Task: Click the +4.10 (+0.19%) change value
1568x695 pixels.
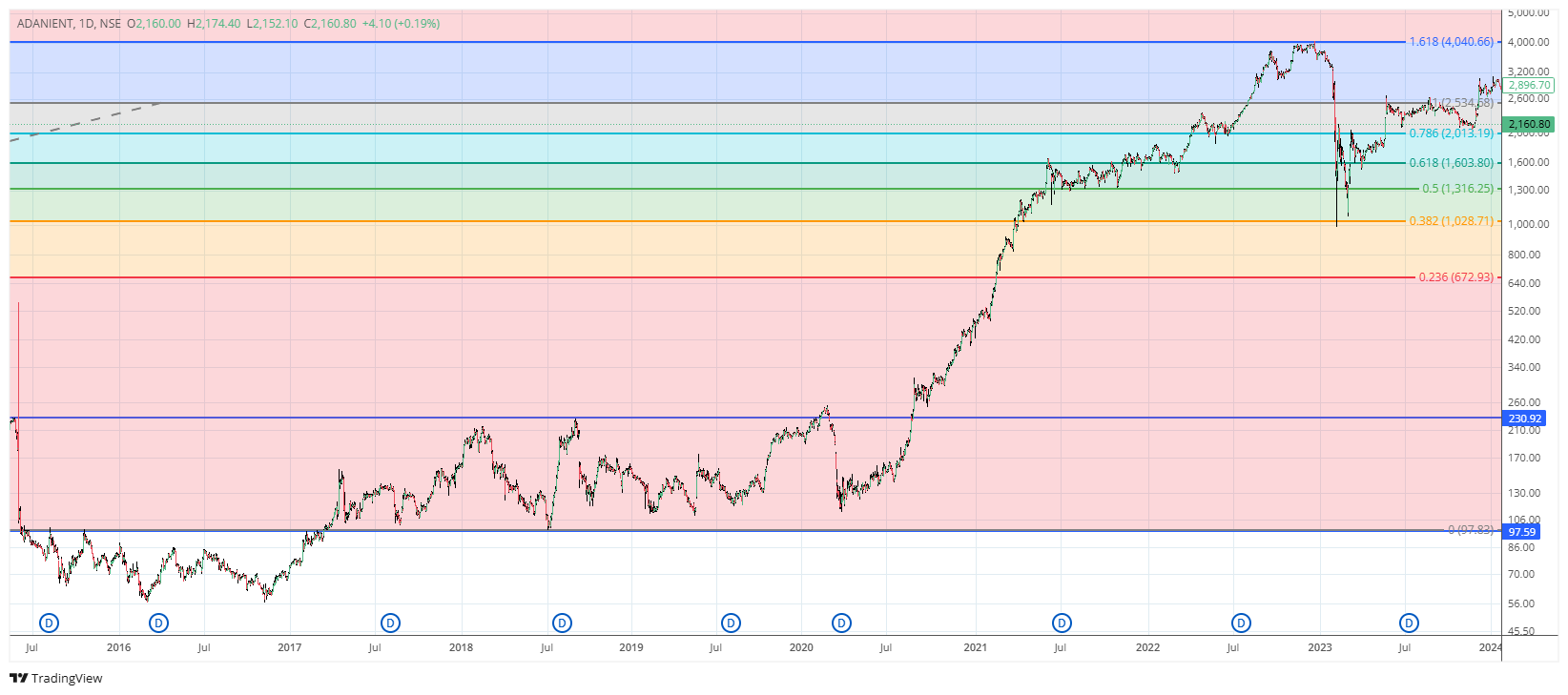Action: (401, 24)
